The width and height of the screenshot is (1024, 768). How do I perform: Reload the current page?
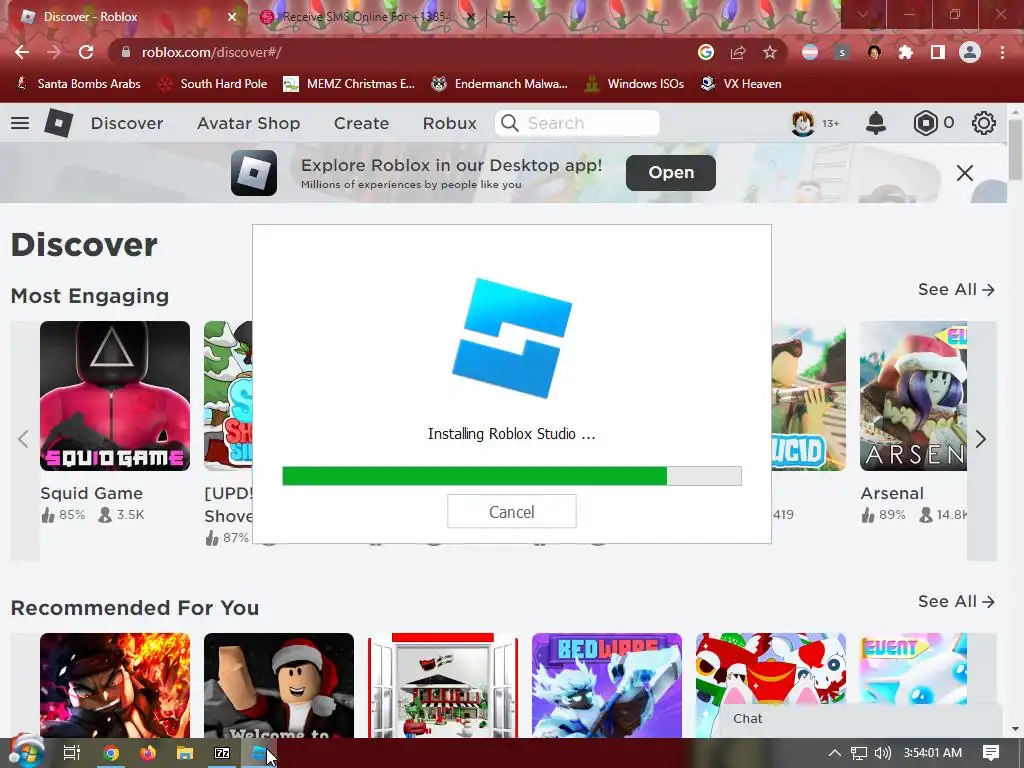point(86,52)
